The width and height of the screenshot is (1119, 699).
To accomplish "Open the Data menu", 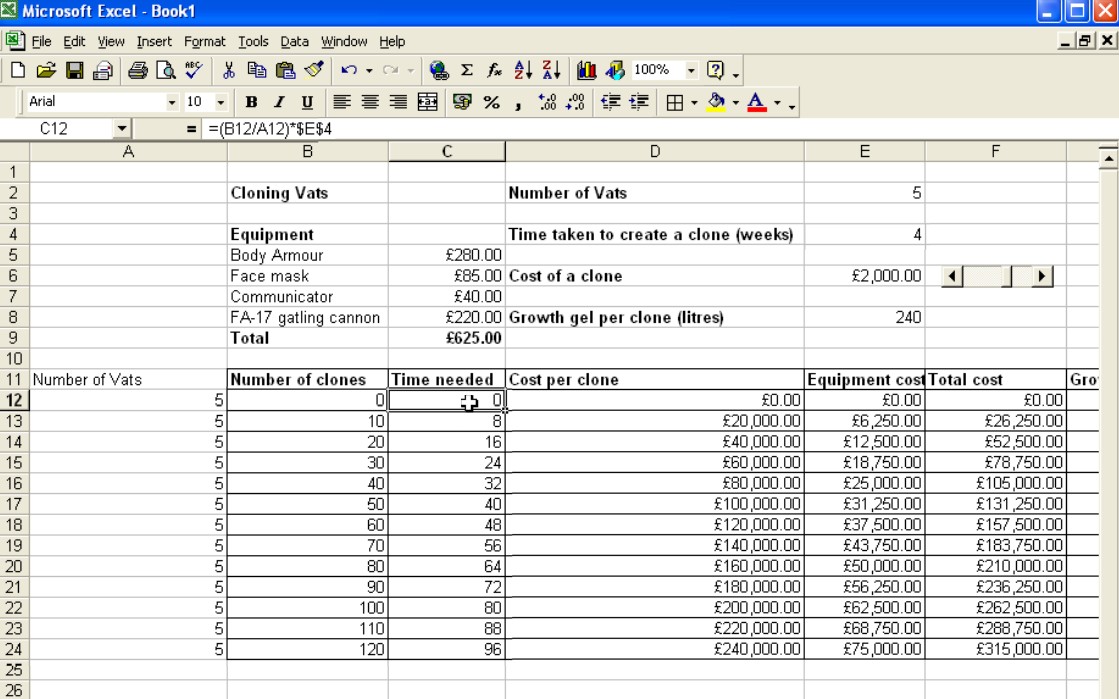I will pos(294,41).
